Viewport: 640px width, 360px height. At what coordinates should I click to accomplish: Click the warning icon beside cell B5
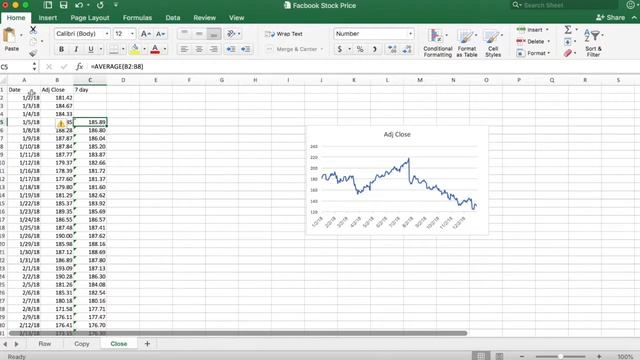click(61, 123)
